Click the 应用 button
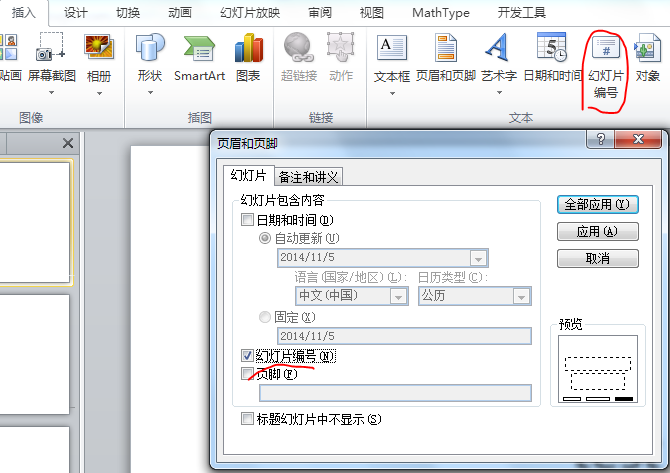This screenshot has width=670, height=473. pyautogui.click(x=597, y=232)
